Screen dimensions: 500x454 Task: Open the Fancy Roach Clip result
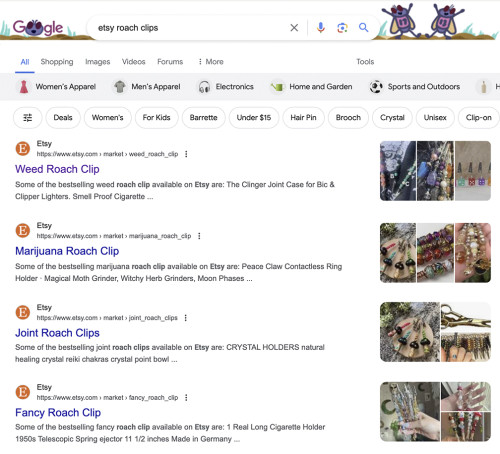click(x=58, y=413)
